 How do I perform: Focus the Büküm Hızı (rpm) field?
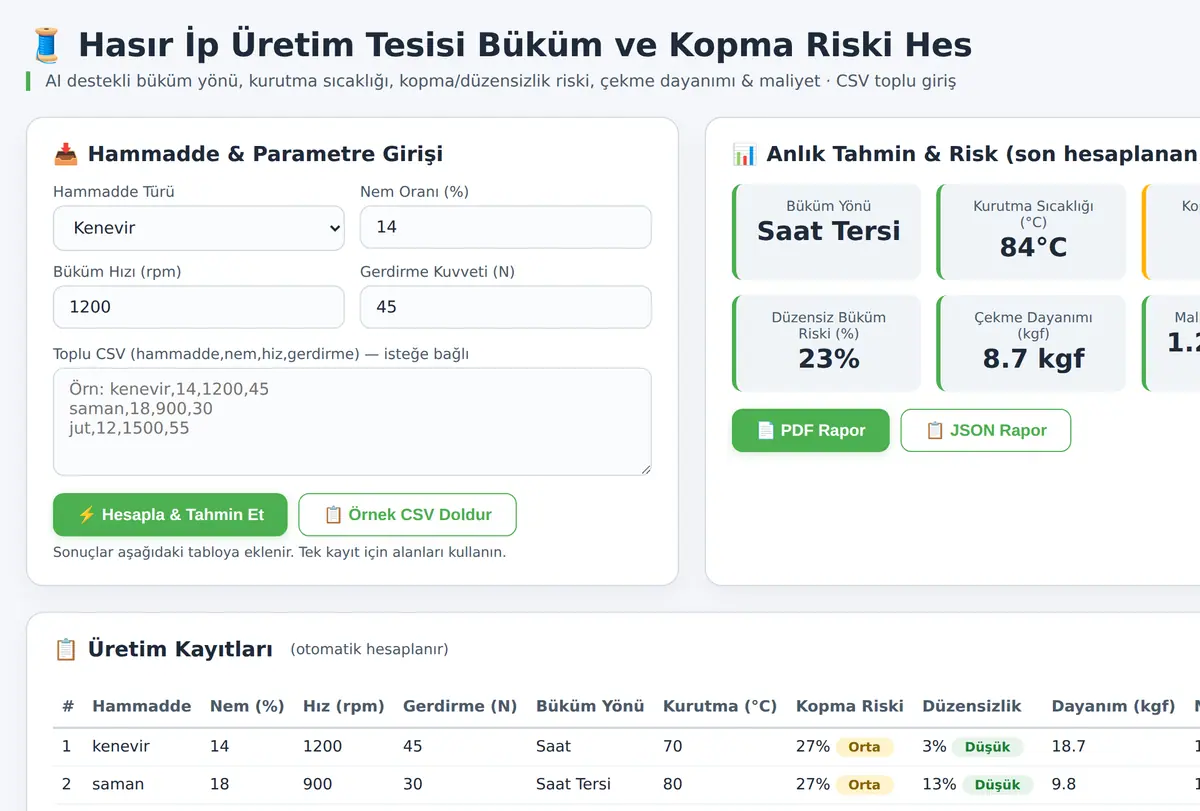click(x=199, y=307)
